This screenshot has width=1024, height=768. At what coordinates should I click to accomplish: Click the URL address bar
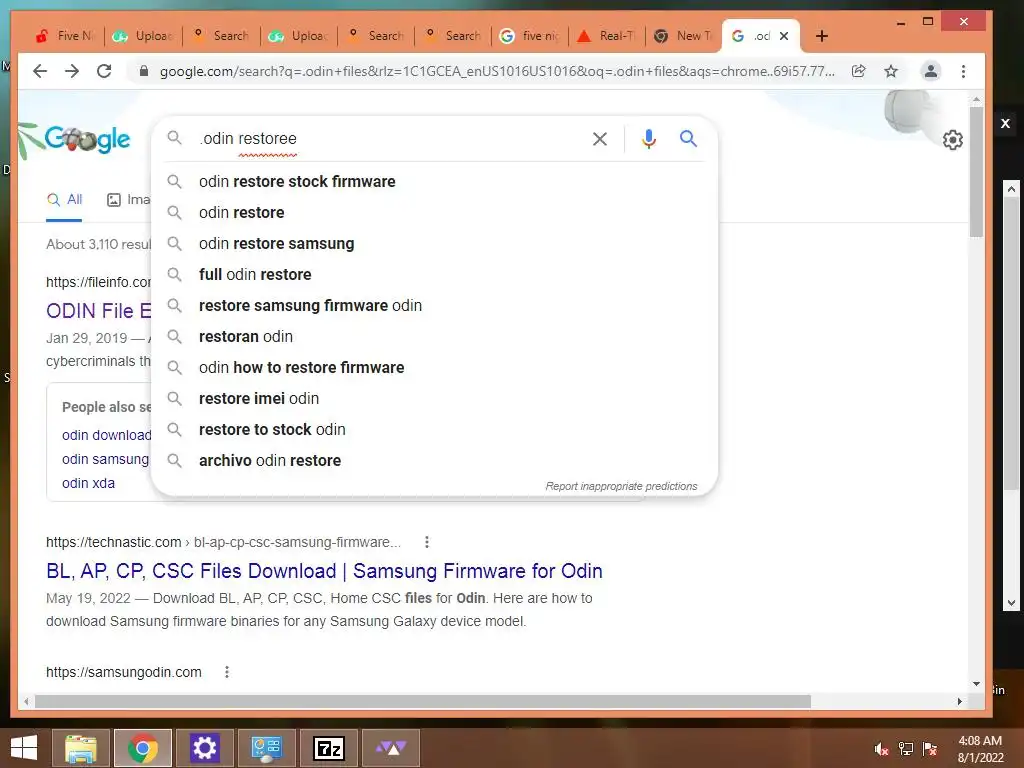[x=496, y=71]
